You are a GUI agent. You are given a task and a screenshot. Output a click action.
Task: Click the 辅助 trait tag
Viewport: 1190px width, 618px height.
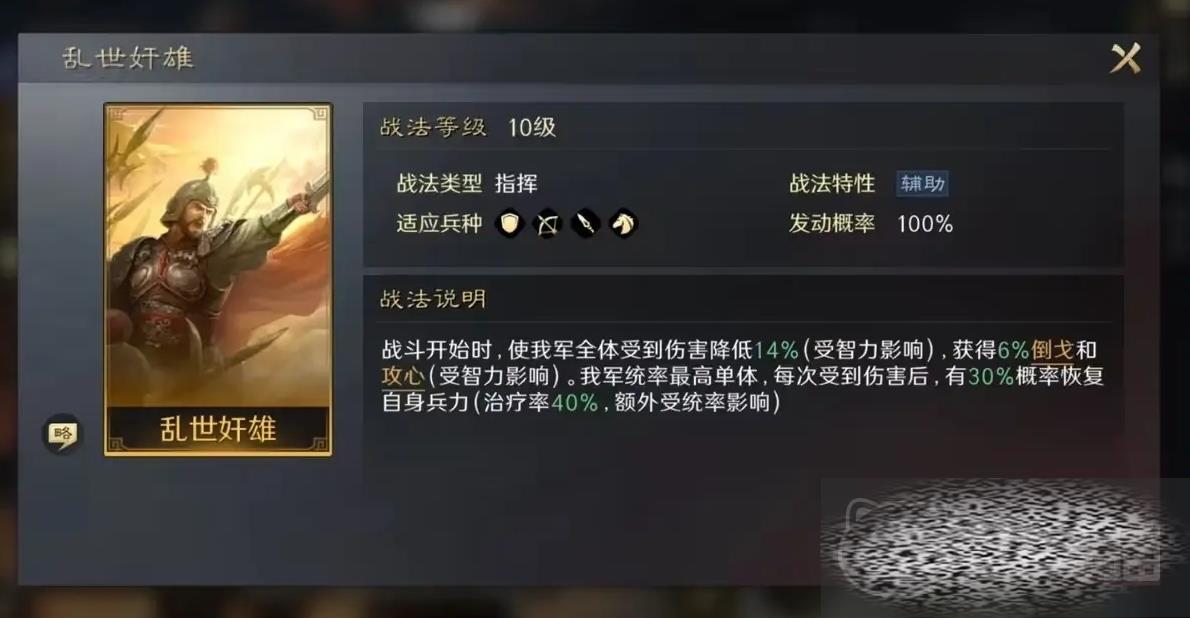(922, 184)
